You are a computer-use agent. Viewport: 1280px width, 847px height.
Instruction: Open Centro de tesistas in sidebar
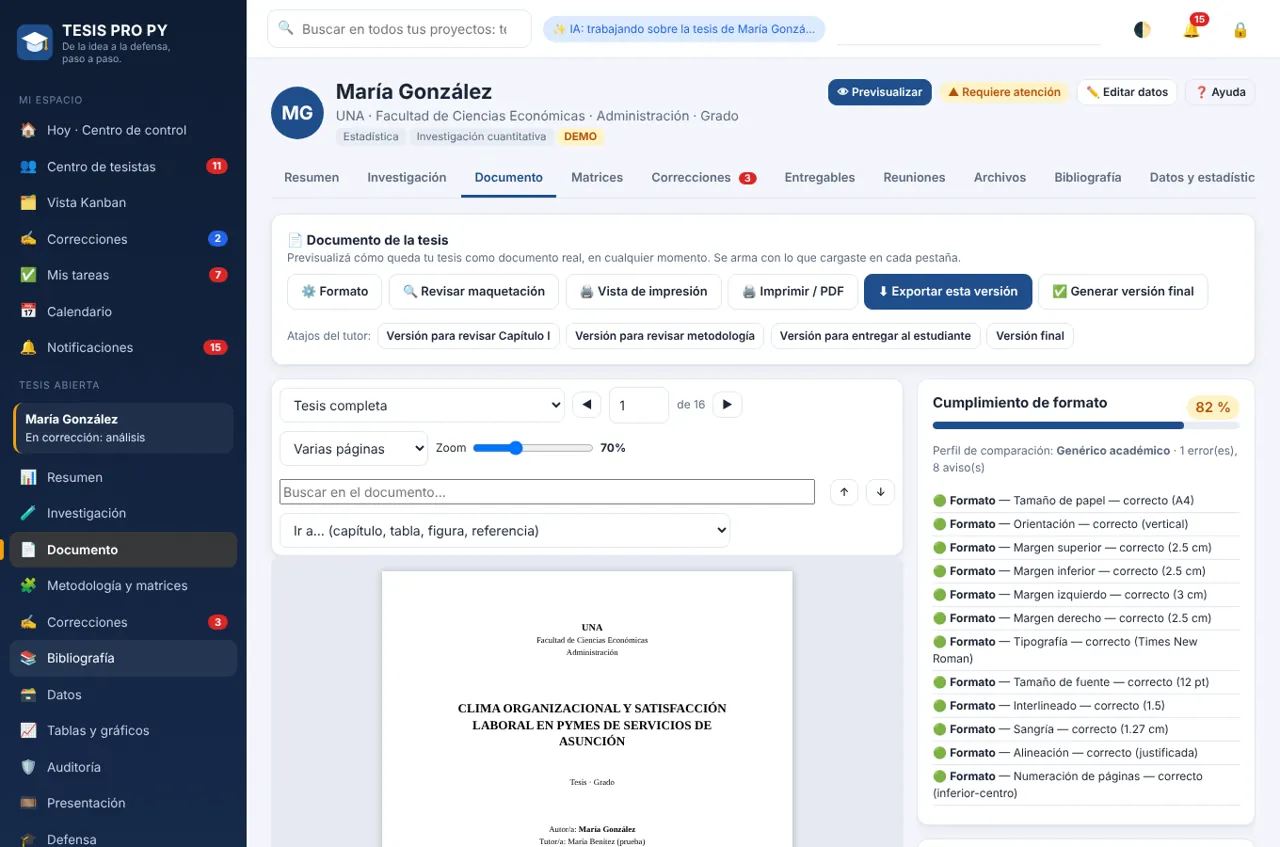point(123,166)
